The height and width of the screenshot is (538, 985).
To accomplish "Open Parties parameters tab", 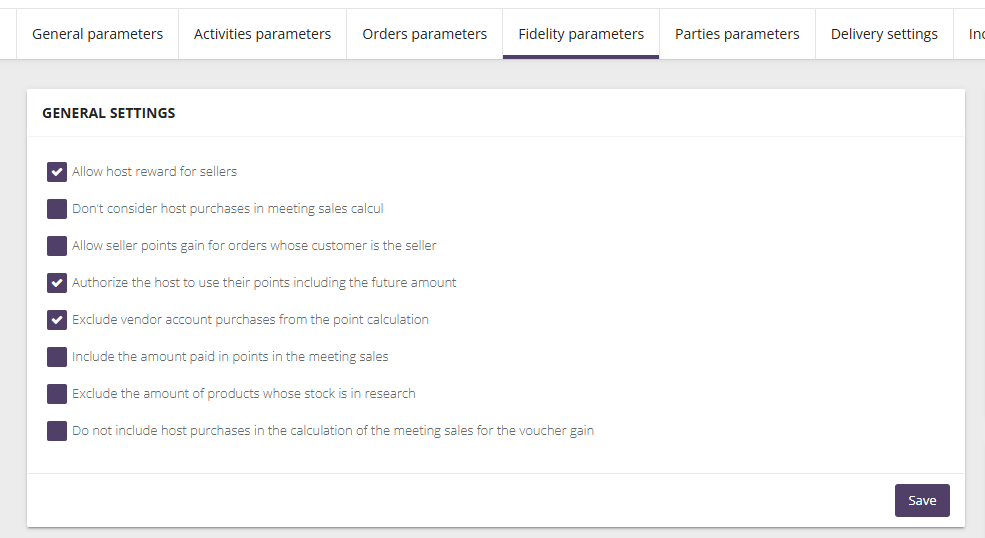I will (737, 34).
